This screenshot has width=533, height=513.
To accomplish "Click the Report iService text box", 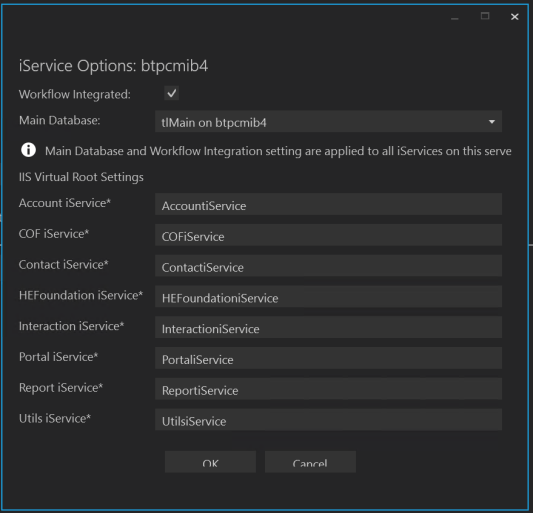I will [328, 389].
